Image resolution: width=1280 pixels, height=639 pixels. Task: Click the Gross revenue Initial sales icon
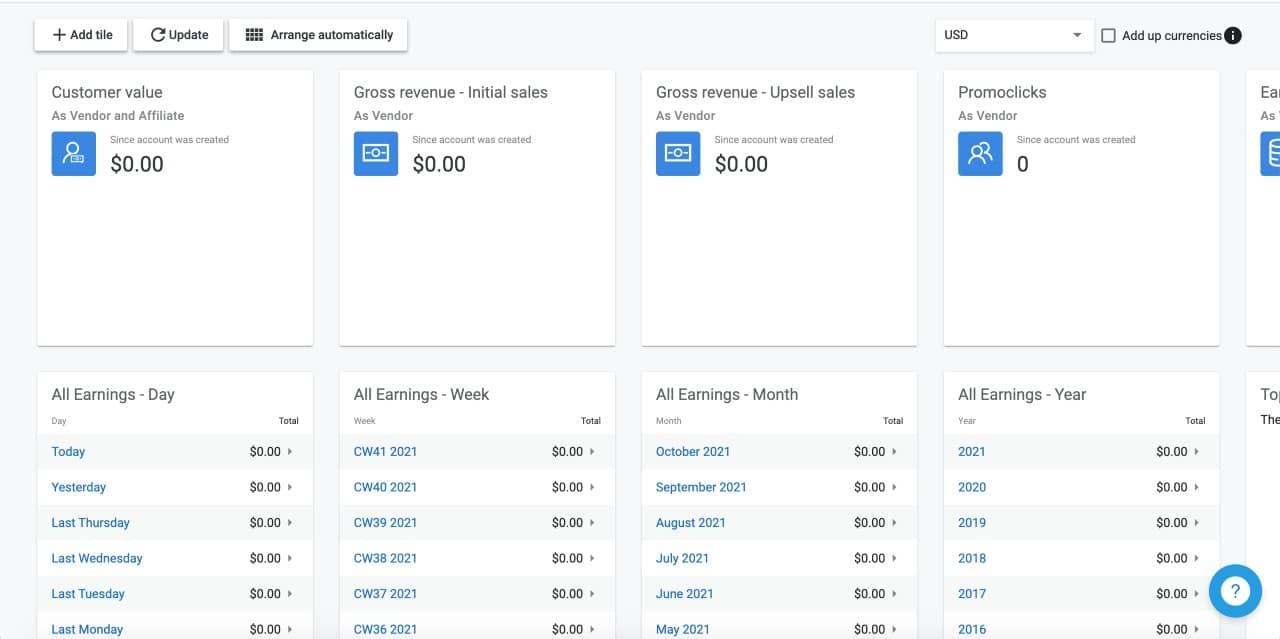pyautogui.click(x=376, y=154)
